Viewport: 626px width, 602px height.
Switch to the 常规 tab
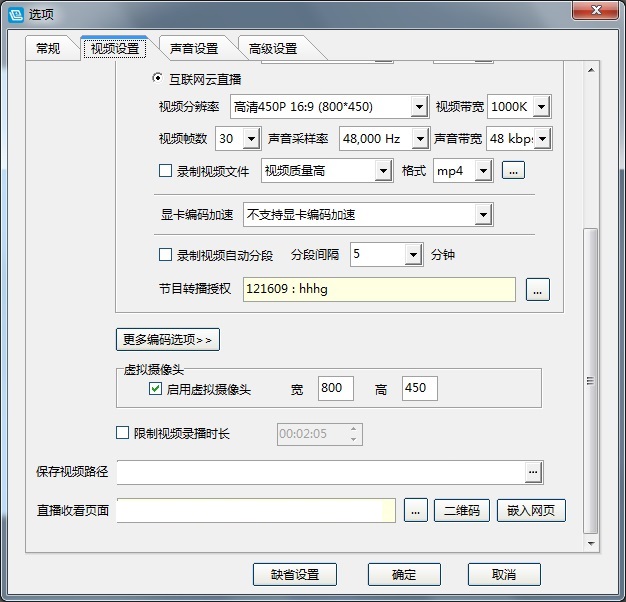click(x=48, y=49)
